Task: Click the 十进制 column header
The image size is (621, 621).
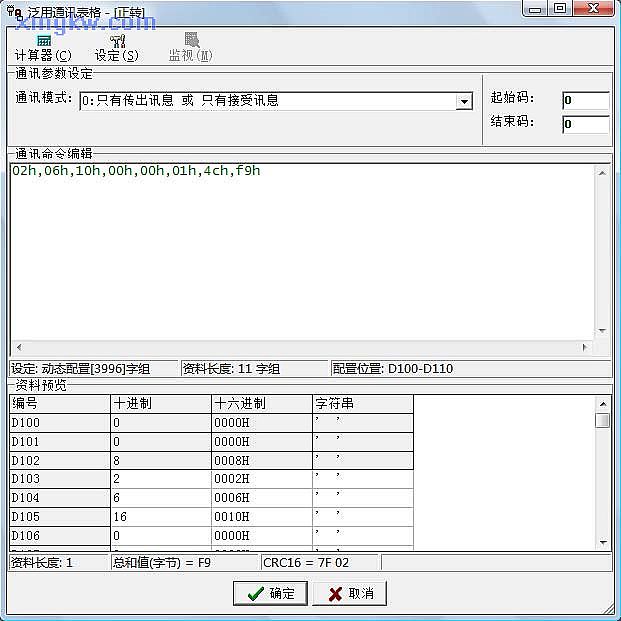Action: tap(160, 404)
